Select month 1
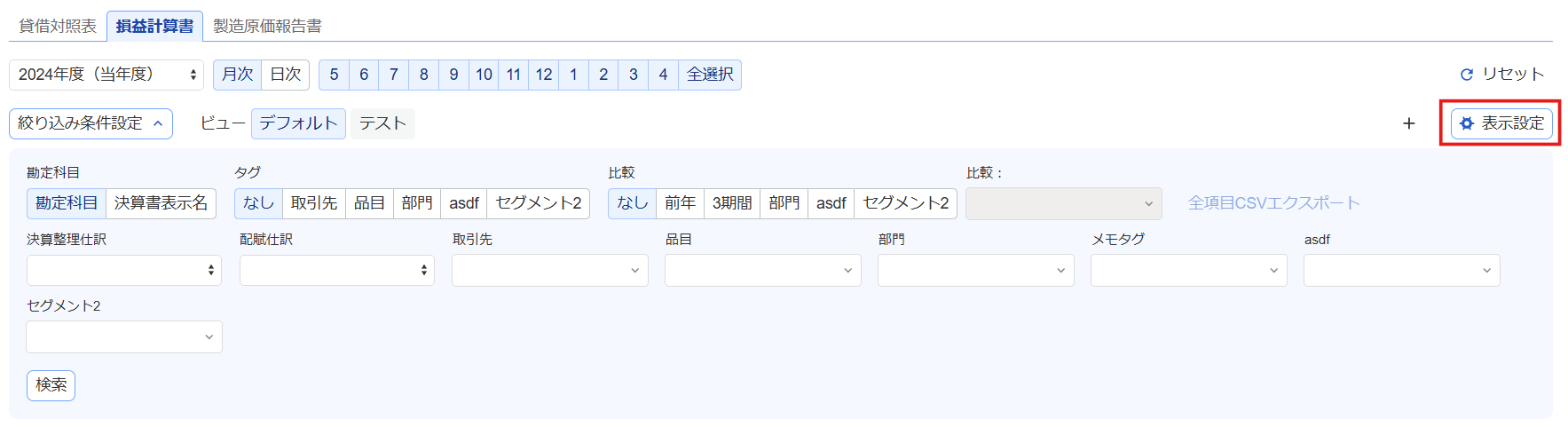This screenshot has width=1568, height=427. [x=573, y=75]
